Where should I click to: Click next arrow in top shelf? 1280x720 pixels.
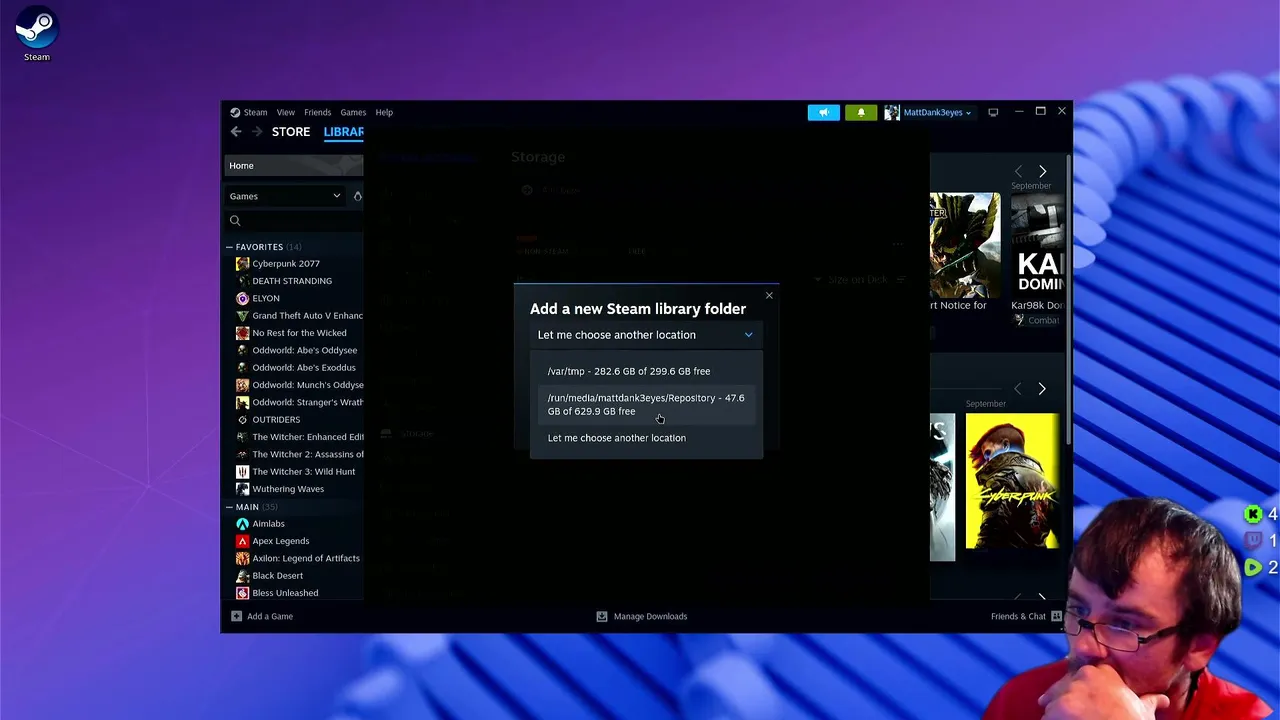1042,172
